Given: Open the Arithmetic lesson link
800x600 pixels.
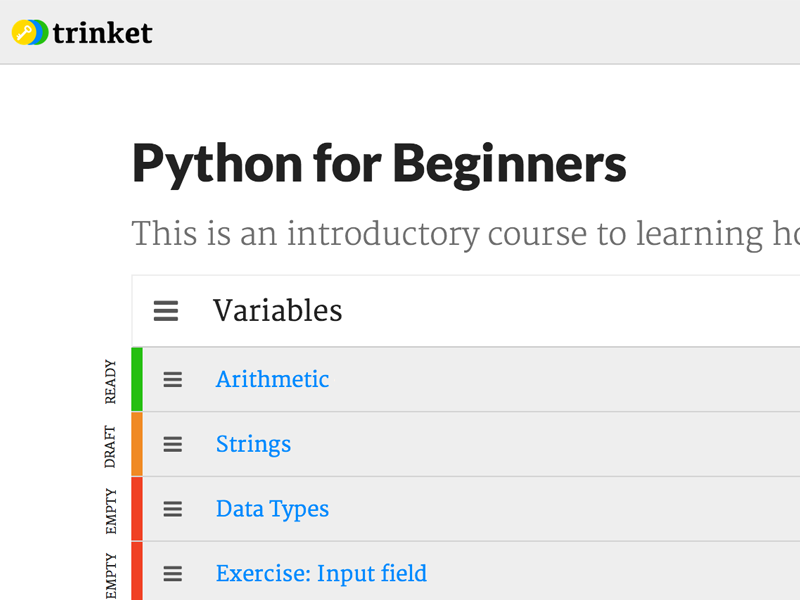Looking at the screenshot, I should [272, 379].
